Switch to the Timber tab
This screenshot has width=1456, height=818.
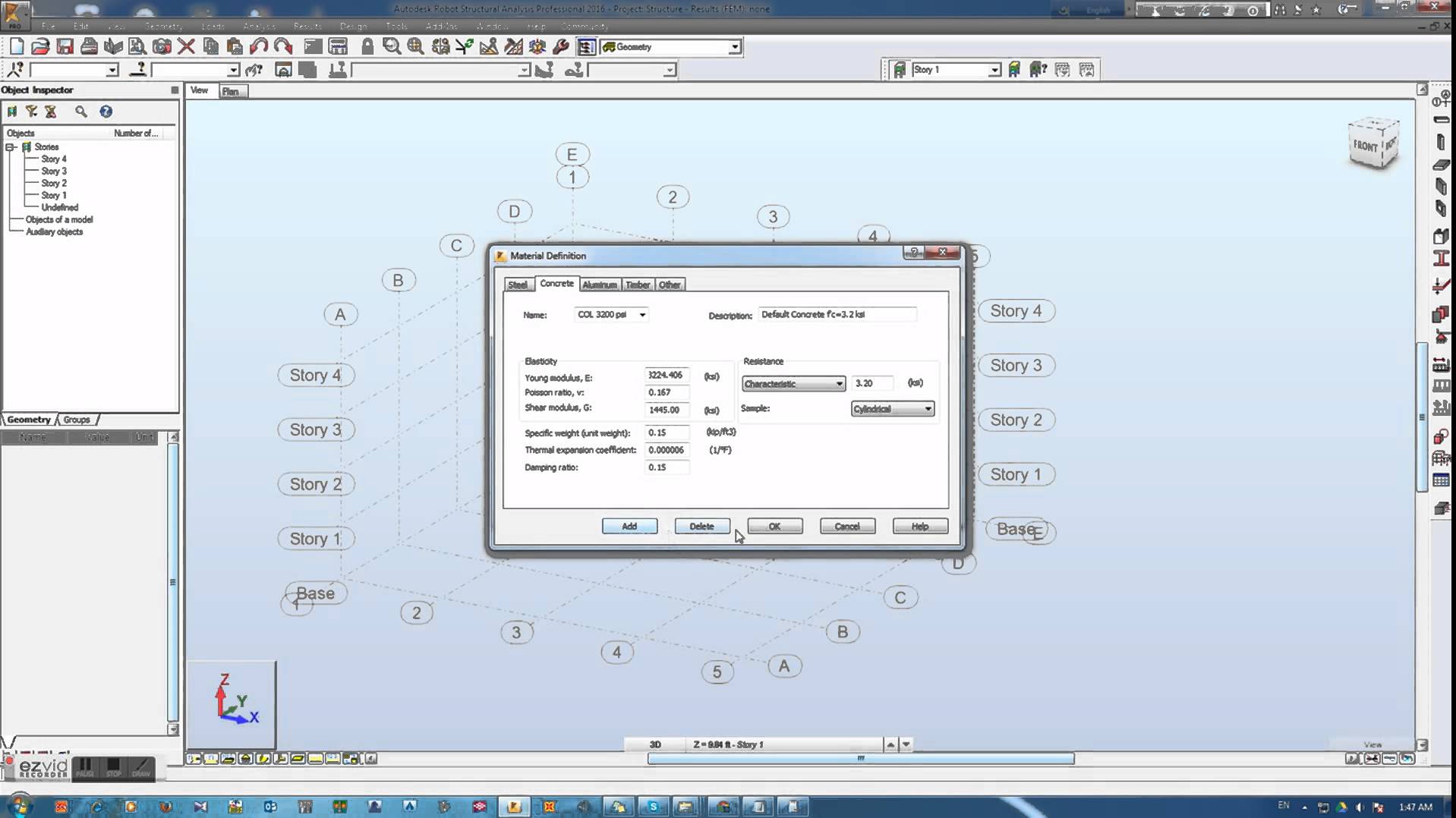[638, 285]
